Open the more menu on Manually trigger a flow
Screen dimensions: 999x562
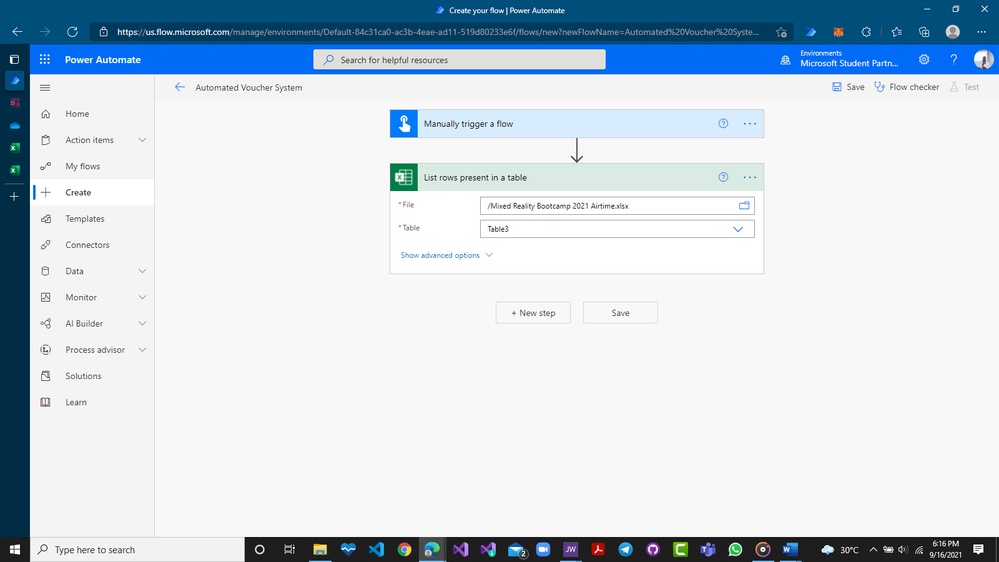750,124
